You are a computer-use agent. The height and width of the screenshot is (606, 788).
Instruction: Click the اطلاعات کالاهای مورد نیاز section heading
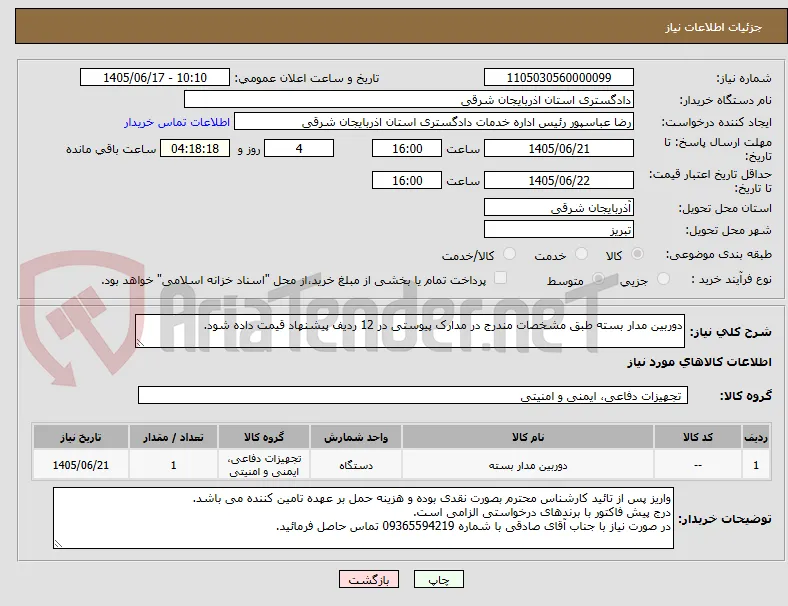tap(699, 362)
